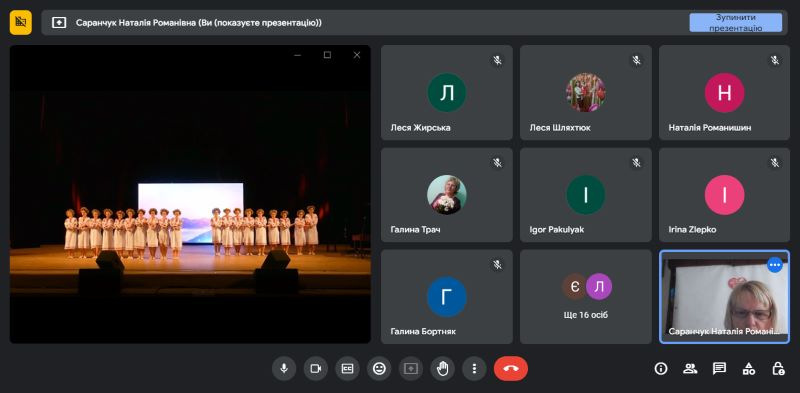Screen dimensions: 800x393
Task: Click the yellow camera-off icon at top left
Action: point(20,22)
